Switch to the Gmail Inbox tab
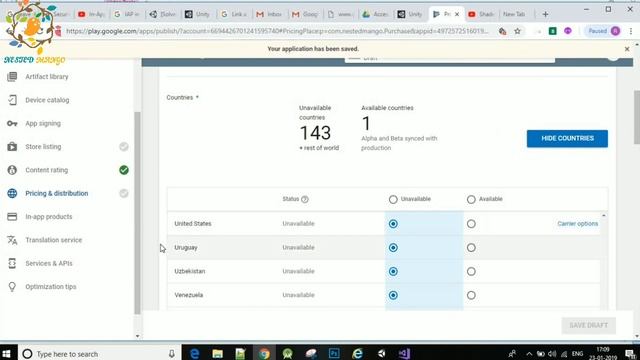Screen dimensions: 640x360 point(269,14)
